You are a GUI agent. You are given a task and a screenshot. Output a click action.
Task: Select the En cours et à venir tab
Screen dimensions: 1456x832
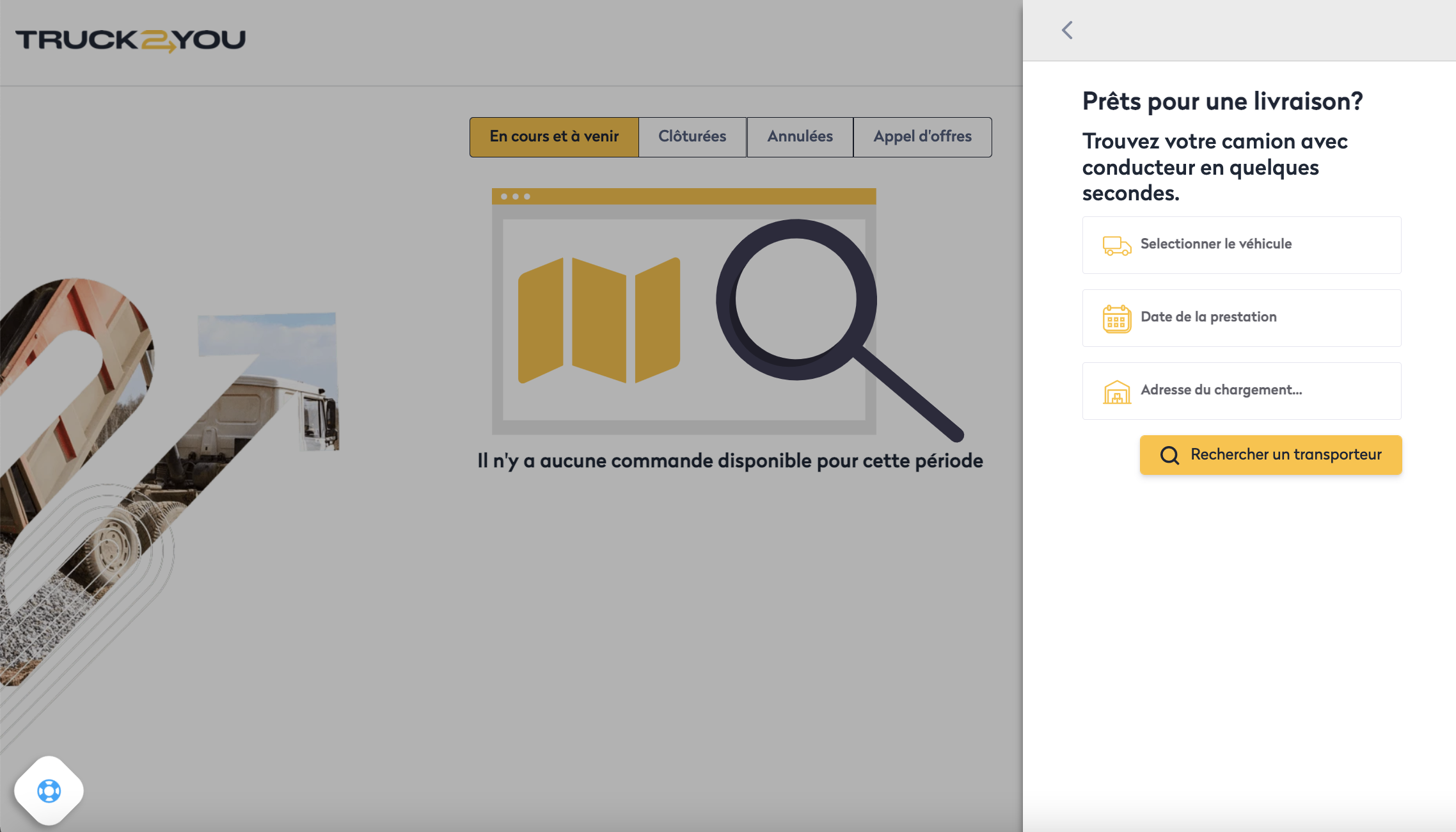click(x=554, y=137)
